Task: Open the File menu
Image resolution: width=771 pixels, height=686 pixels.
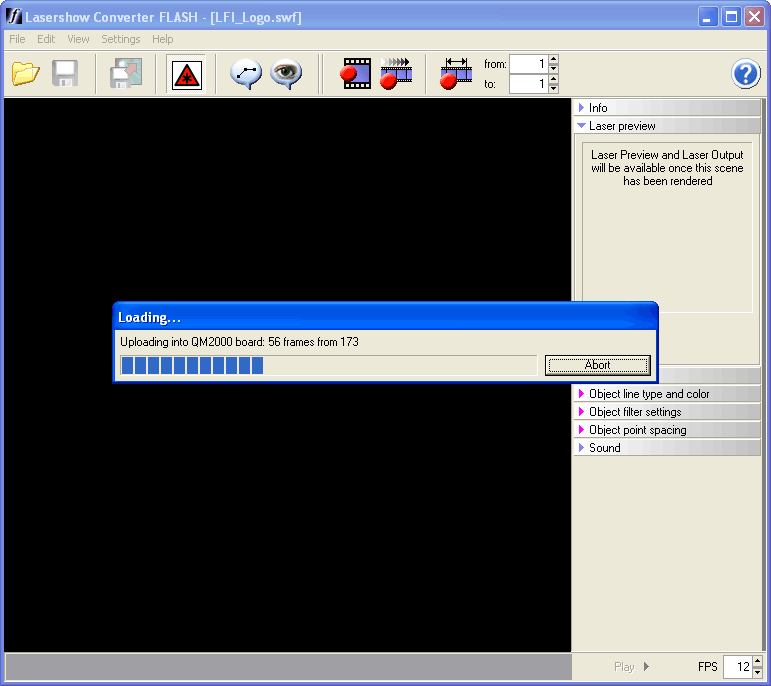Action: [17, 39]
